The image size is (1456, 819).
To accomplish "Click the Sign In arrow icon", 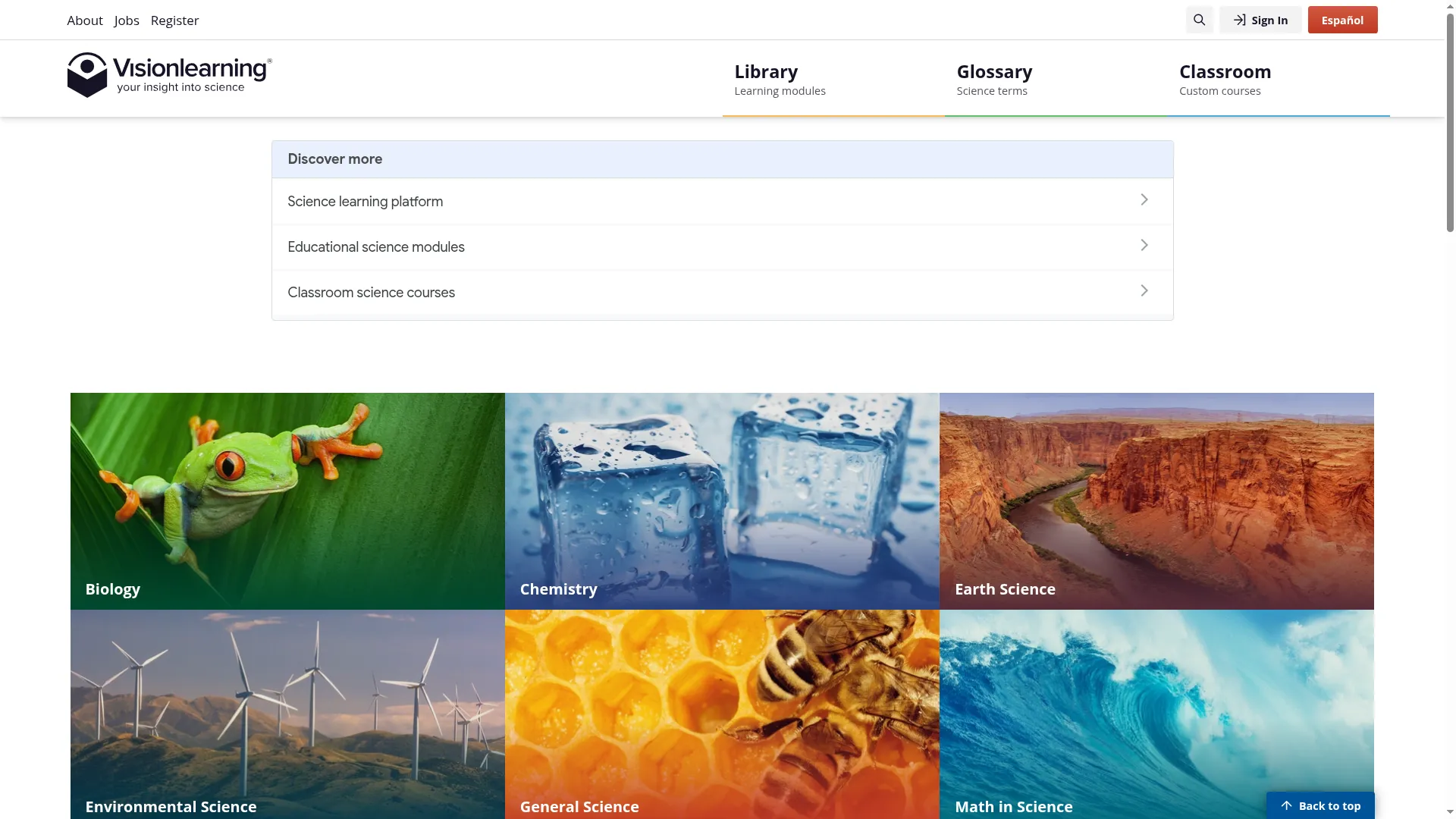I will click(1239, 20).
